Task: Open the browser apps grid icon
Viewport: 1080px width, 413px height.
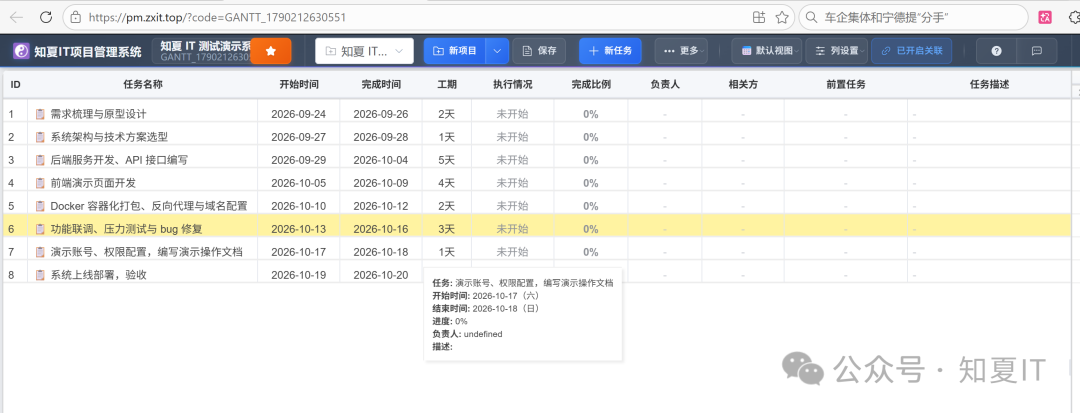Action: 758,17
